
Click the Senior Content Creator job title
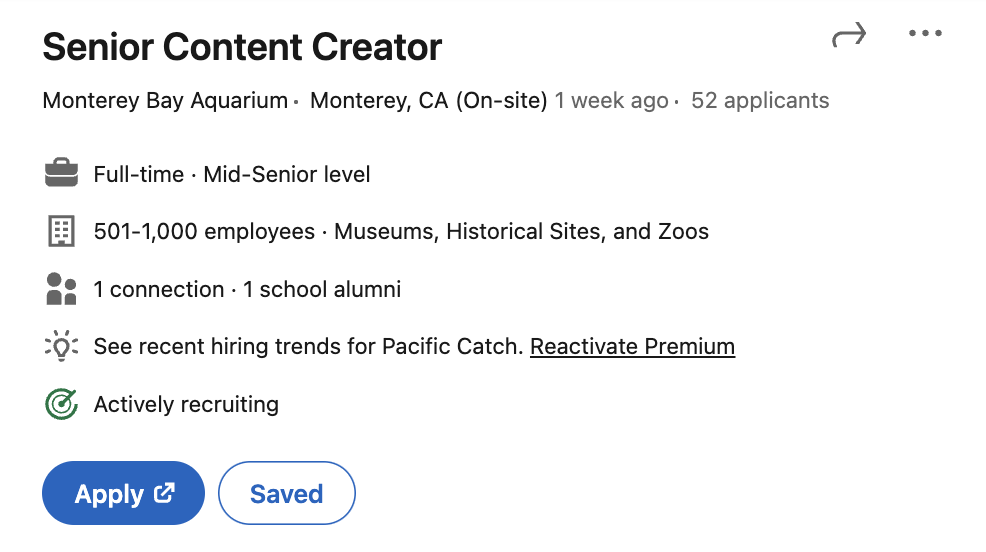(242, 47)
